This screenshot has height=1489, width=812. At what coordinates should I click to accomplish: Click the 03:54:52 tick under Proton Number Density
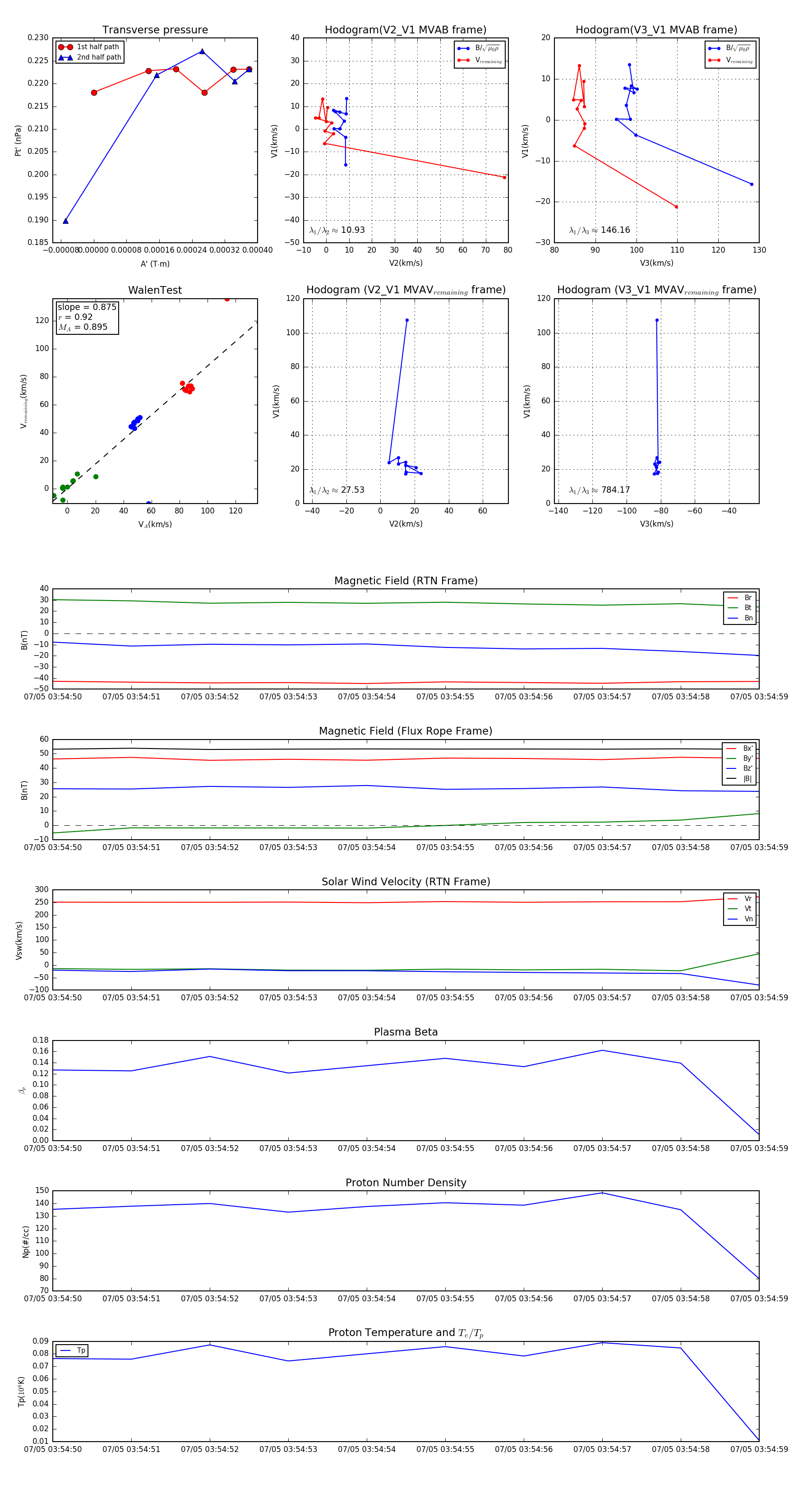click(210, 1299)
